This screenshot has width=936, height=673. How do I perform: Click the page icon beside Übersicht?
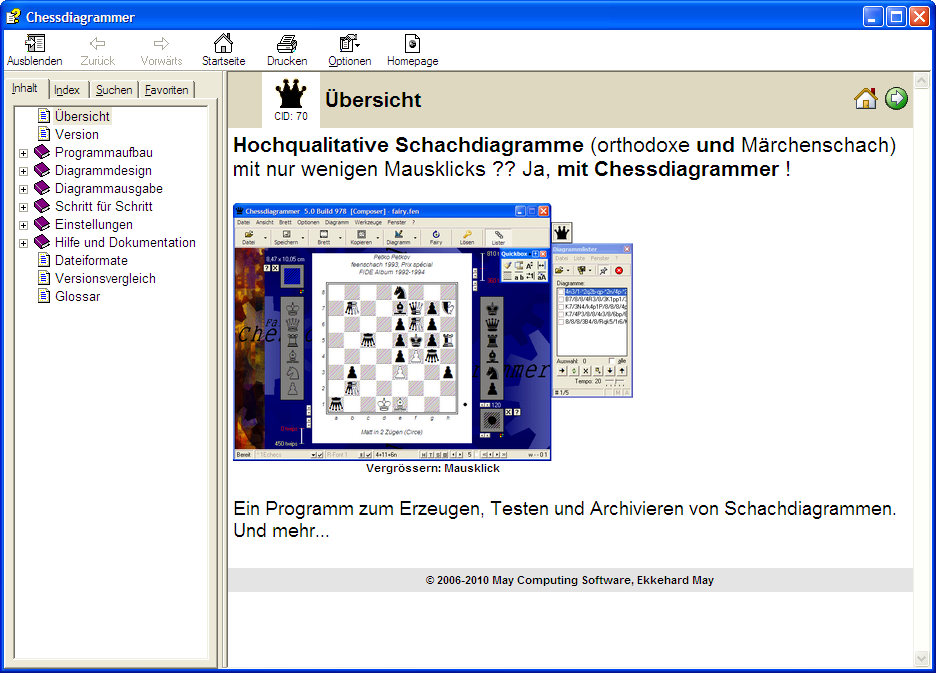[44, 115]
